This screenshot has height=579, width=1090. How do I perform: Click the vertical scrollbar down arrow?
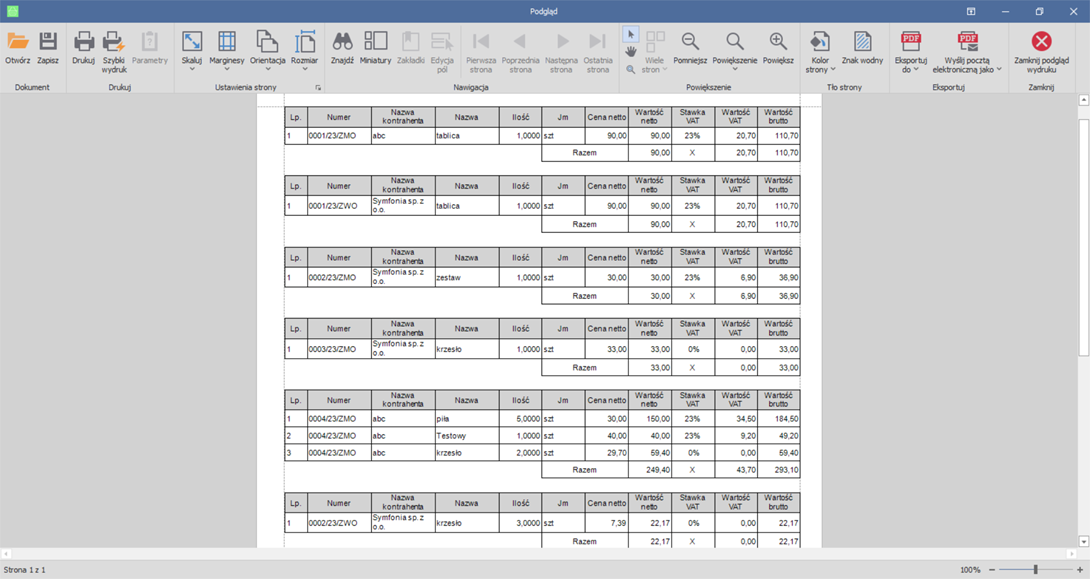[x=1084, y=541]
